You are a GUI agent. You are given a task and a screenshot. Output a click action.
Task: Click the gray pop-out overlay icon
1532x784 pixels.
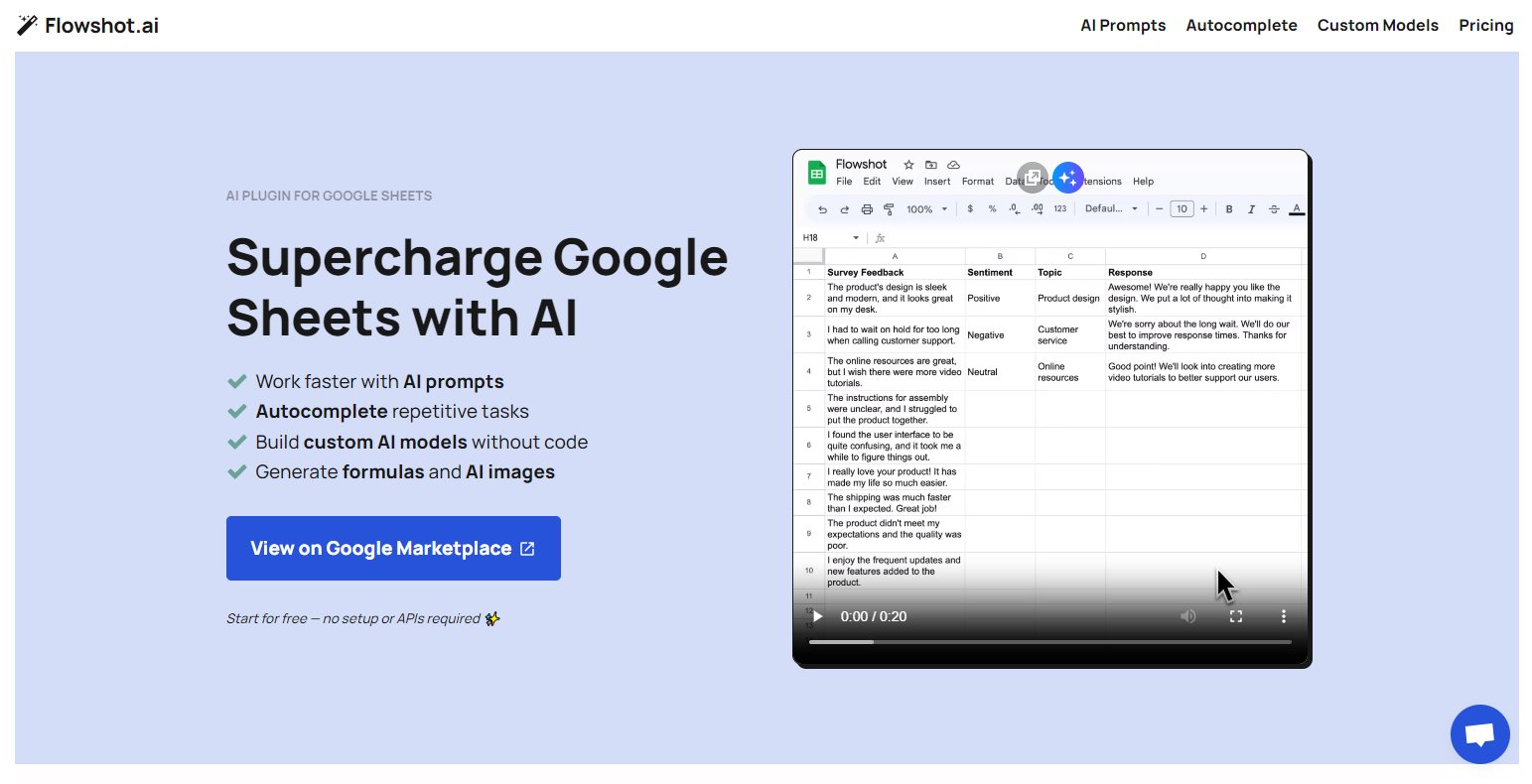coord(1033,178)
